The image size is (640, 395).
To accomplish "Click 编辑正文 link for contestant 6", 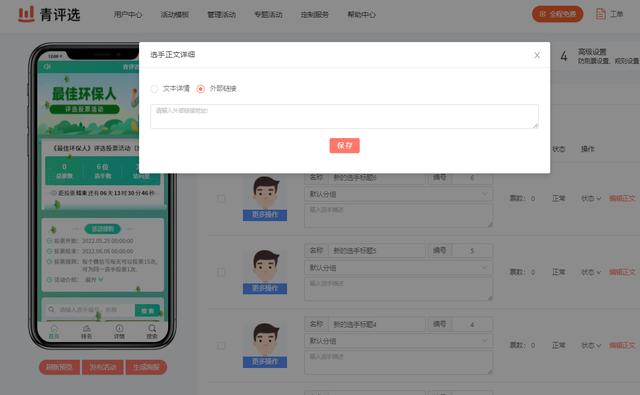I will pos(622,198).
